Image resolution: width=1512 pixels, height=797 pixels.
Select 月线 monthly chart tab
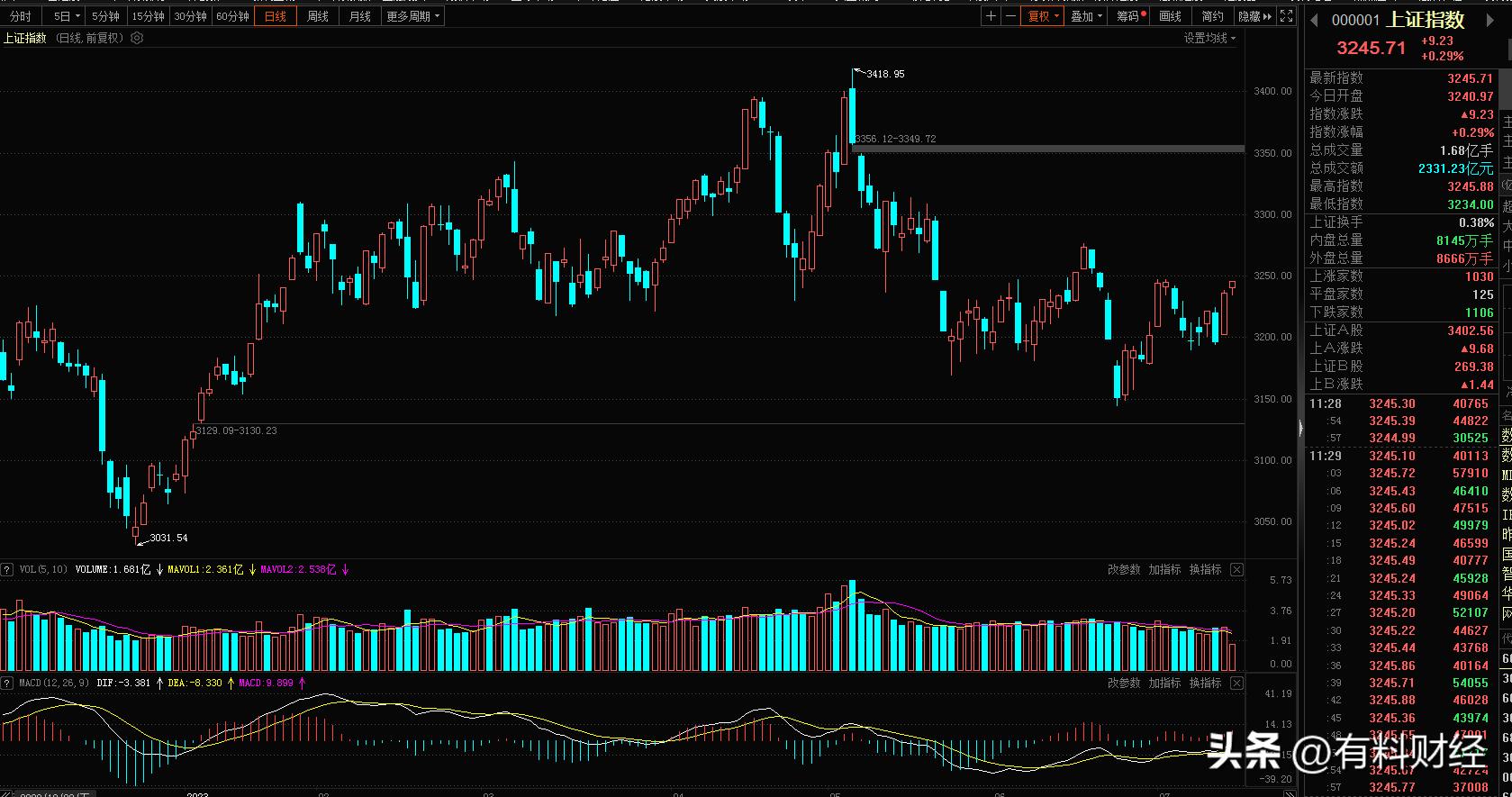click(x=360, y=16)
